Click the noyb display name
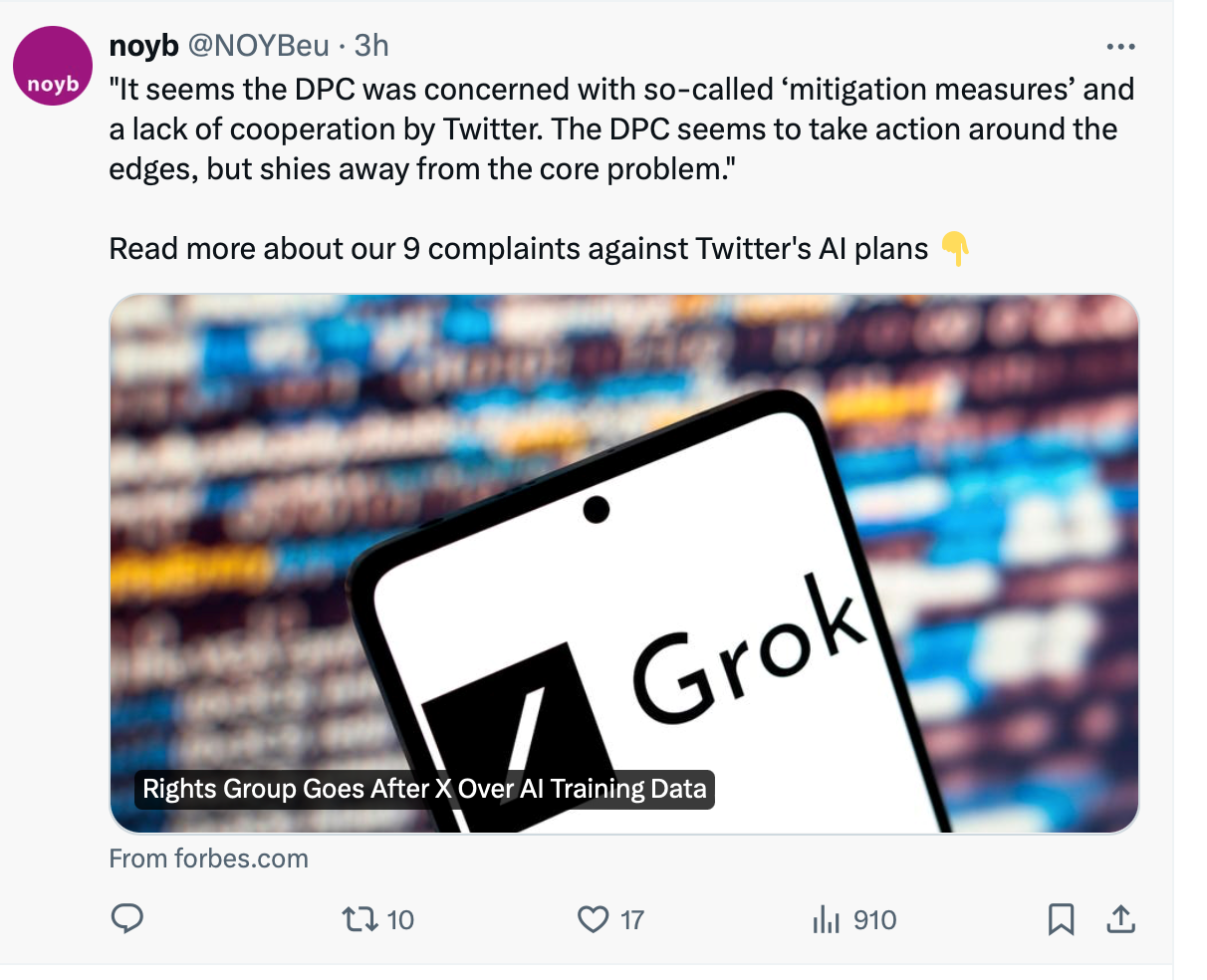Screen dimensions: 1207x980 tap(143, 45)
